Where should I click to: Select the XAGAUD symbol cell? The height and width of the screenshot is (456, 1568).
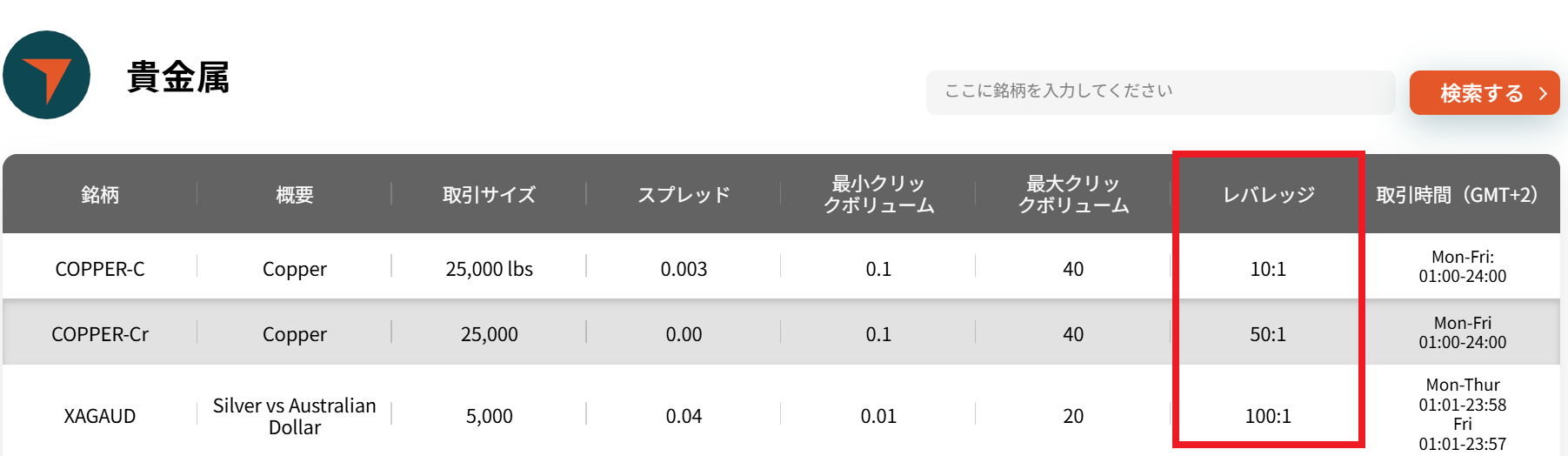coord(100,417)
